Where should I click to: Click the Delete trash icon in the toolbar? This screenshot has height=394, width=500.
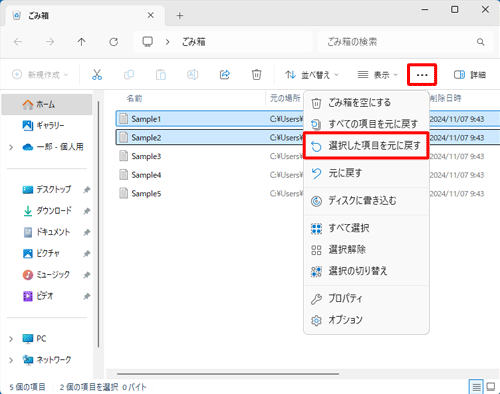[256, 74]
